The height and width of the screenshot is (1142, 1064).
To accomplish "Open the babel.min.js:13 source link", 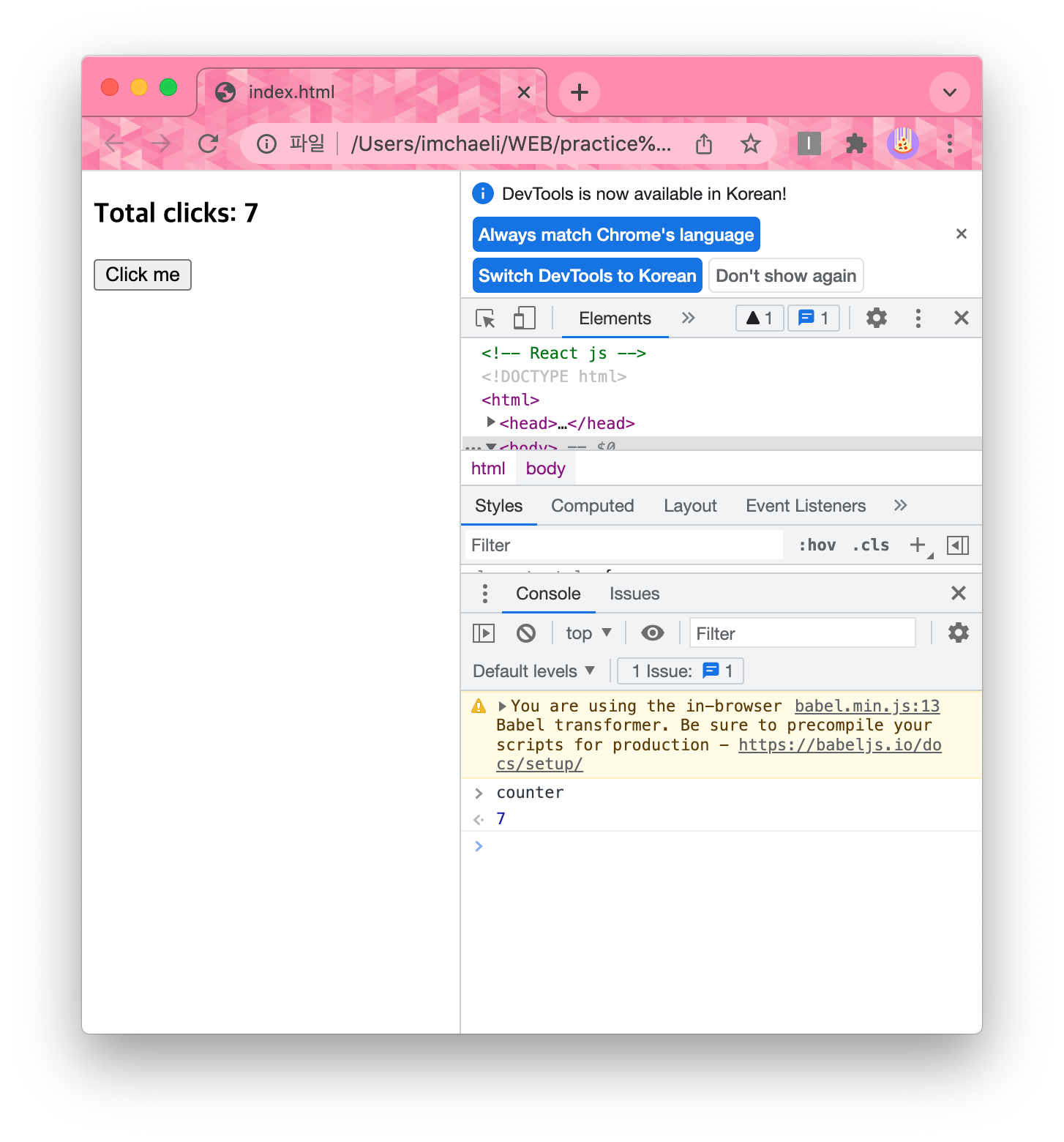I will 866,706.
